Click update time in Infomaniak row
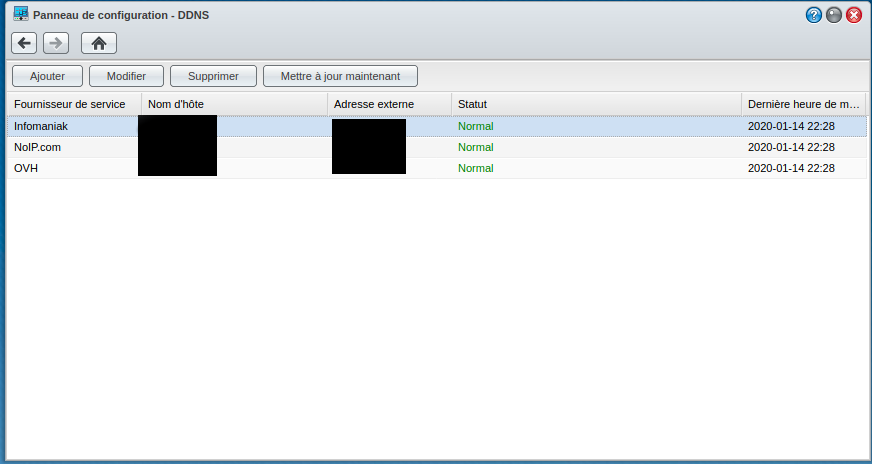 pyautogui.click(x=791, y=126)
